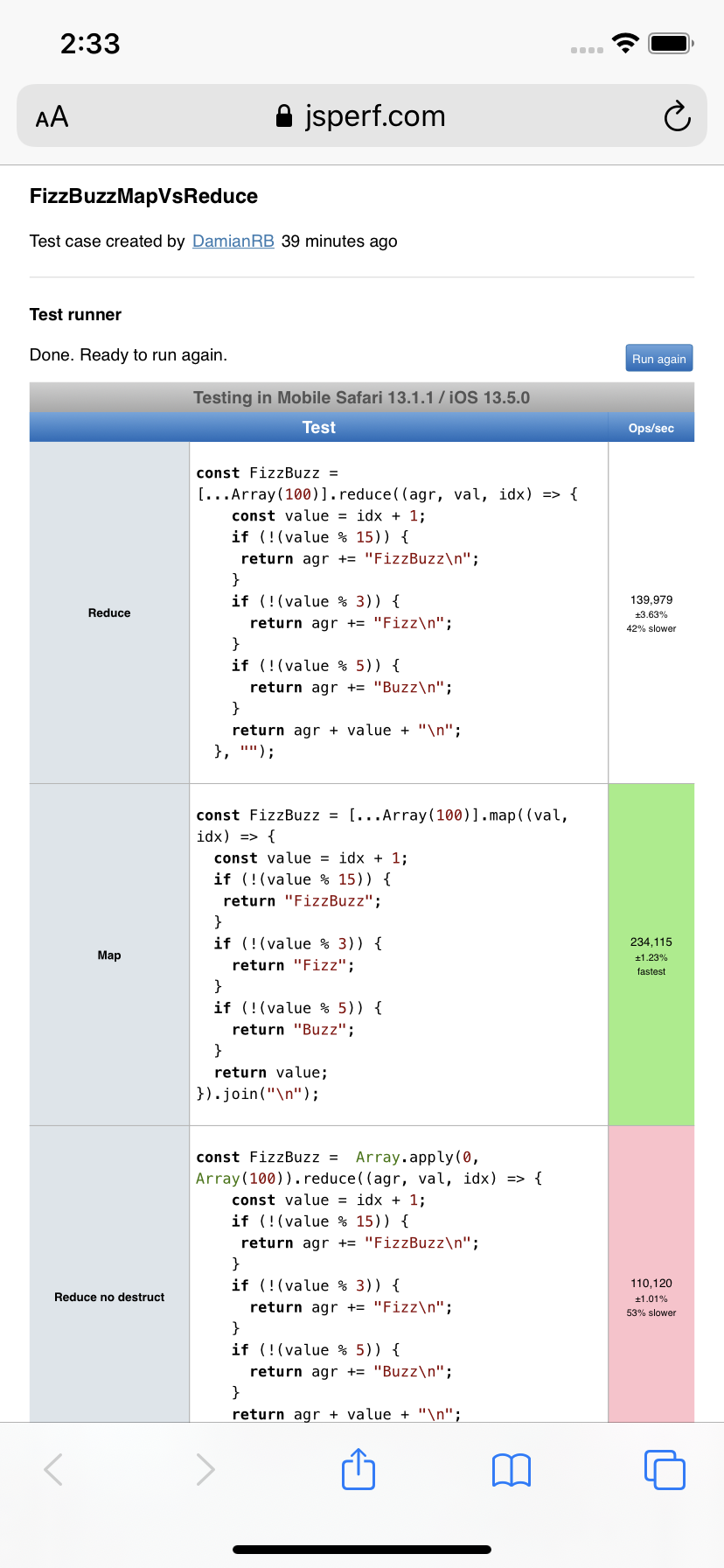Go back with the left chevron

click(x=53, y=1469)
